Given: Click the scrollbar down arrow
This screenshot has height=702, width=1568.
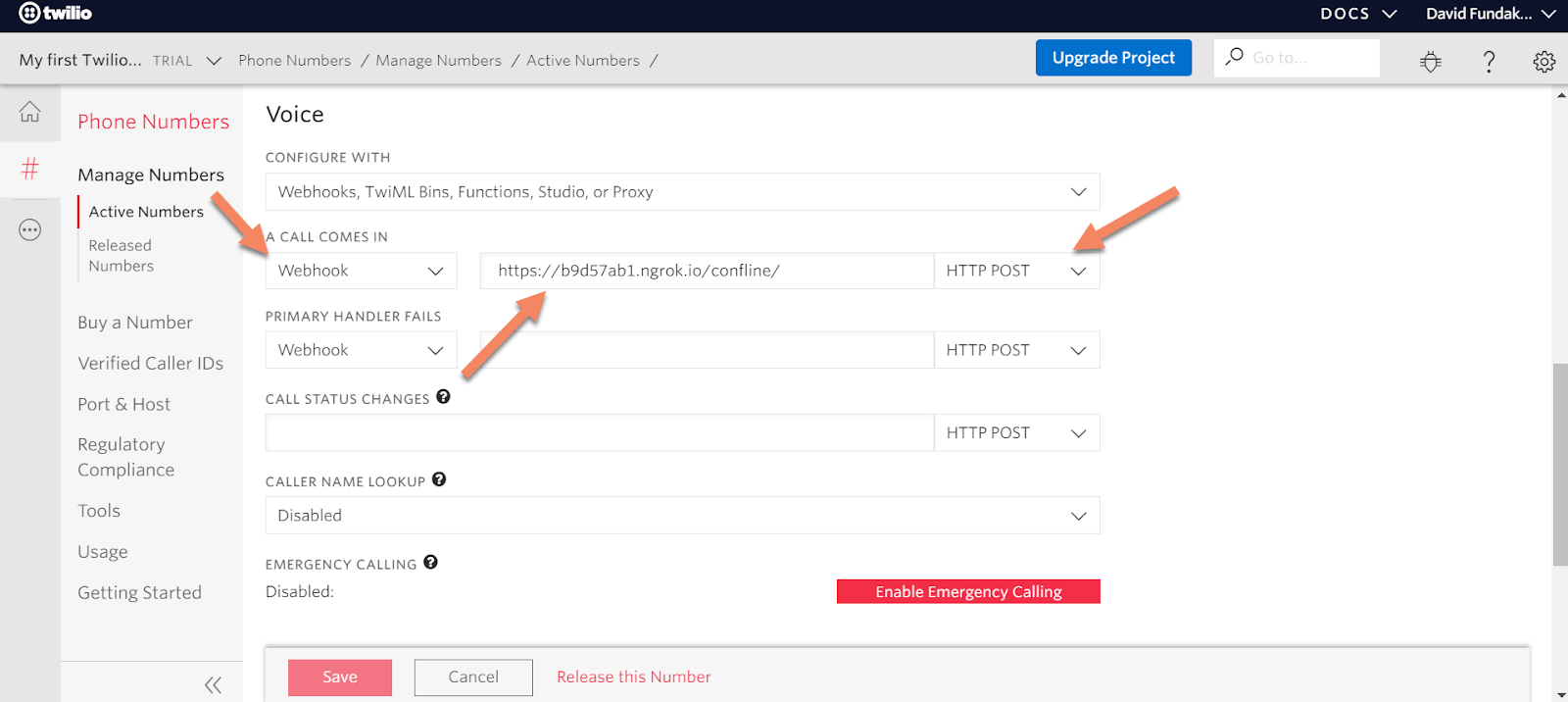Looking at the screenshot, I should 1560,694.
